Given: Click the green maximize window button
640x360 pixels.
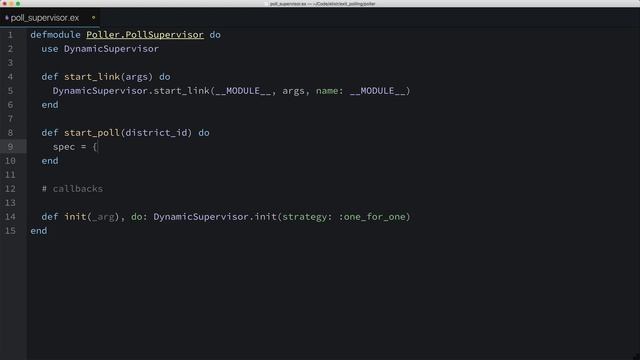Looking at the screenshot, I should pos(18,4).
